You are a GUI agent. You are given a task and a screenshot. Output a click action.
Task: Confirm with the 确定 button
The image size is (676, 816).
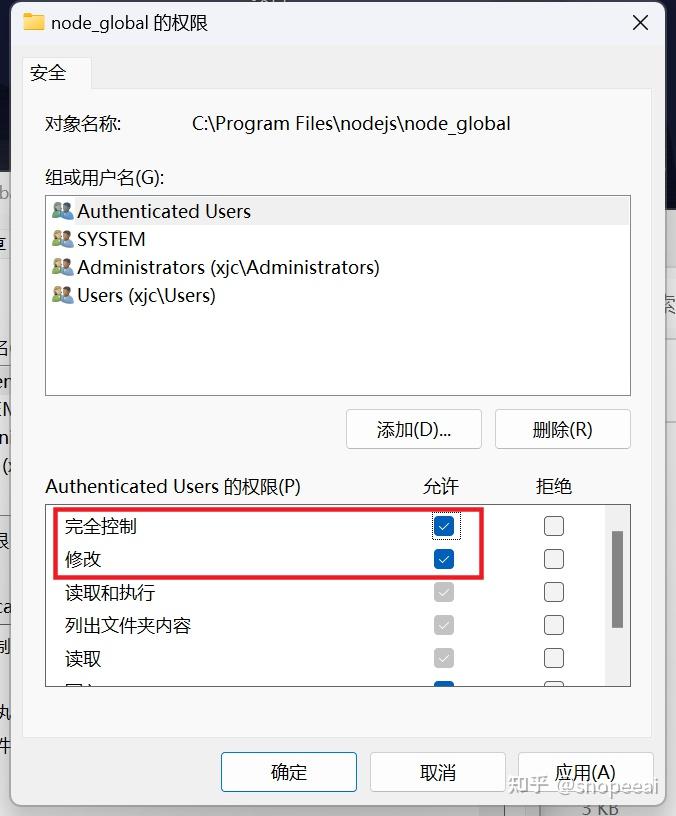point(289,772)
